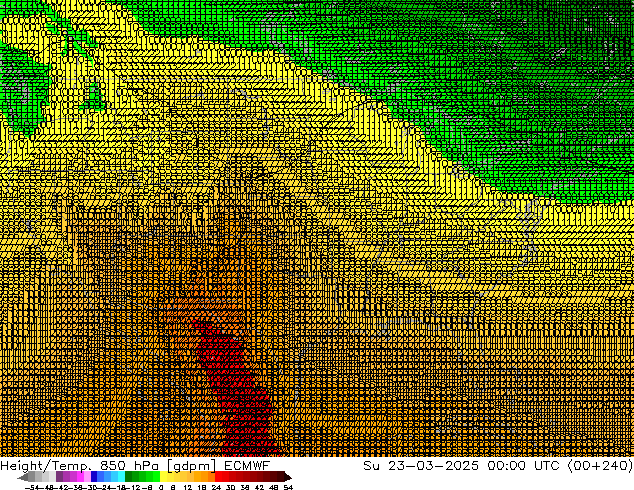Click the "0" legend scale value
The height and width of the screenshot is (490, 634).
tap(161, 487)
